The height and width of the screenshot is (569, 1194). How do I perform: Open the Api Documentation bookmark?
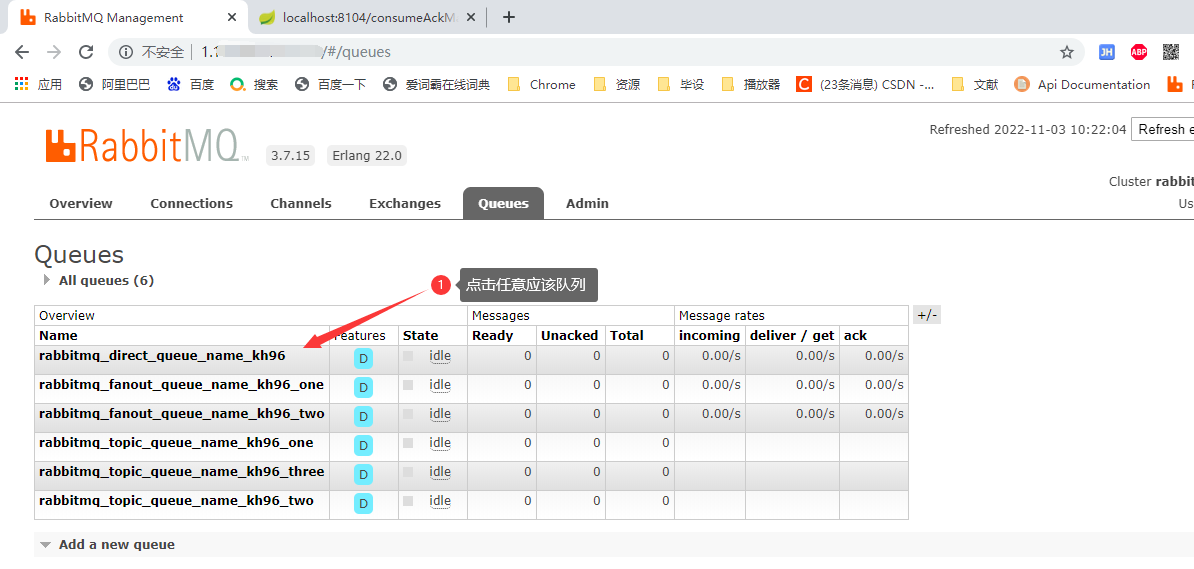pyautogui.click(x=1082, y=85)
